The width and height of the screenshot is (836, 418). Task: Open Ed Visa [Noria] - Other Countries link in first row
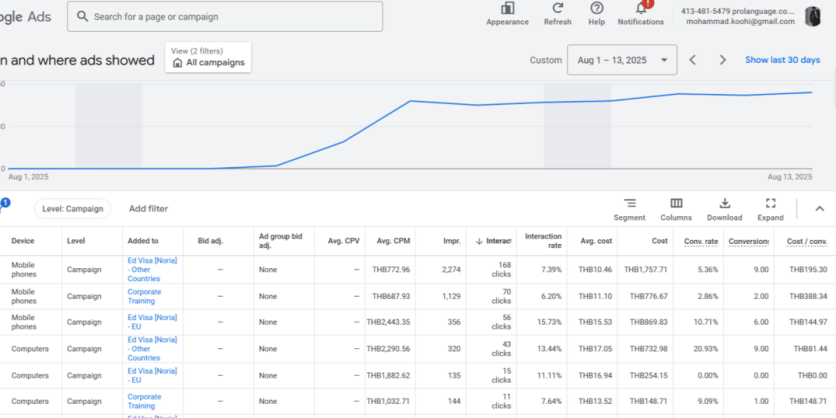pyautogui.click(x=152, y=269)
